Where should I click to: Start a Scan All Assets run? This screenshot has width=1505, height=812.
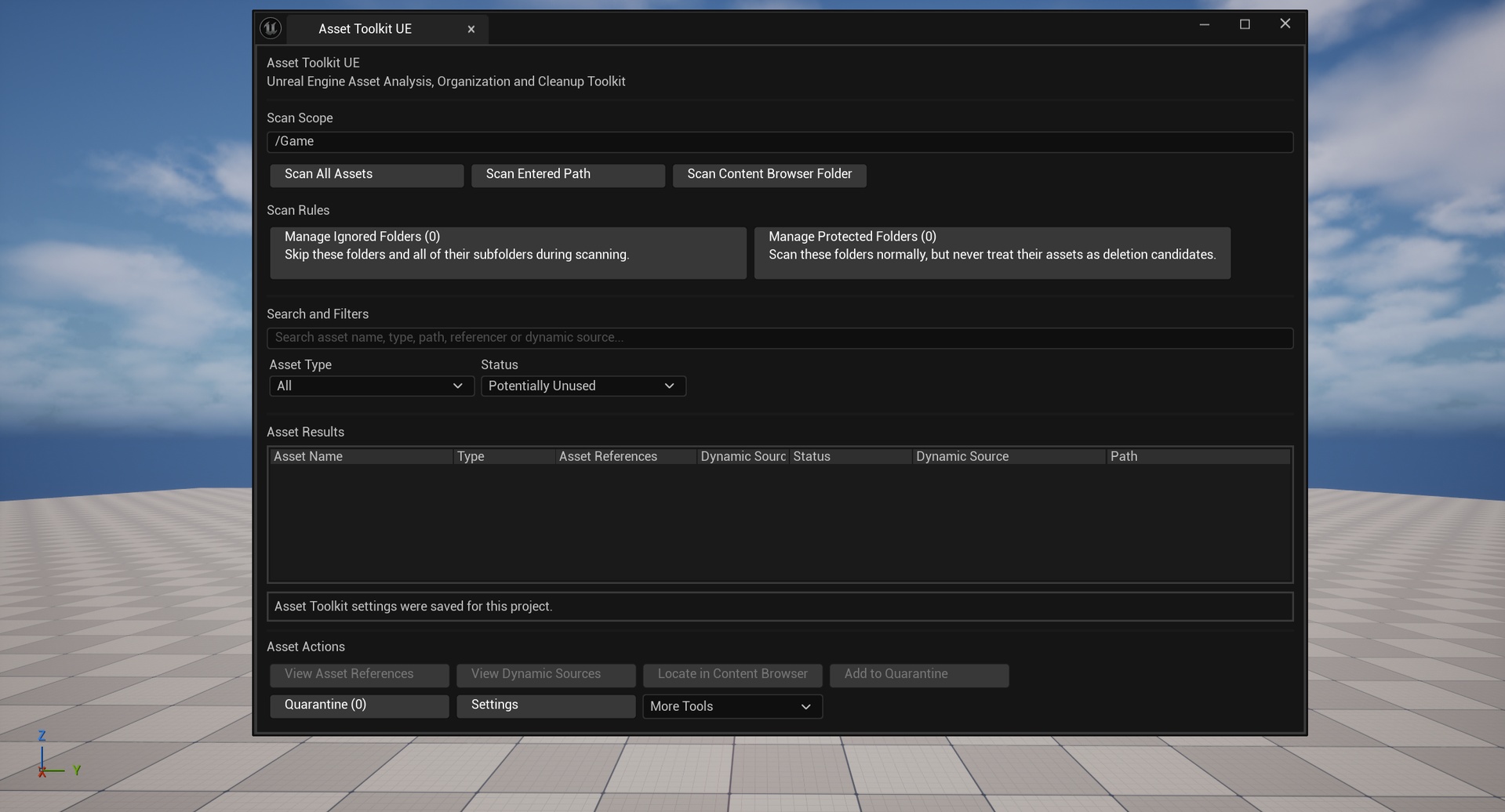(x=367, y=175)
